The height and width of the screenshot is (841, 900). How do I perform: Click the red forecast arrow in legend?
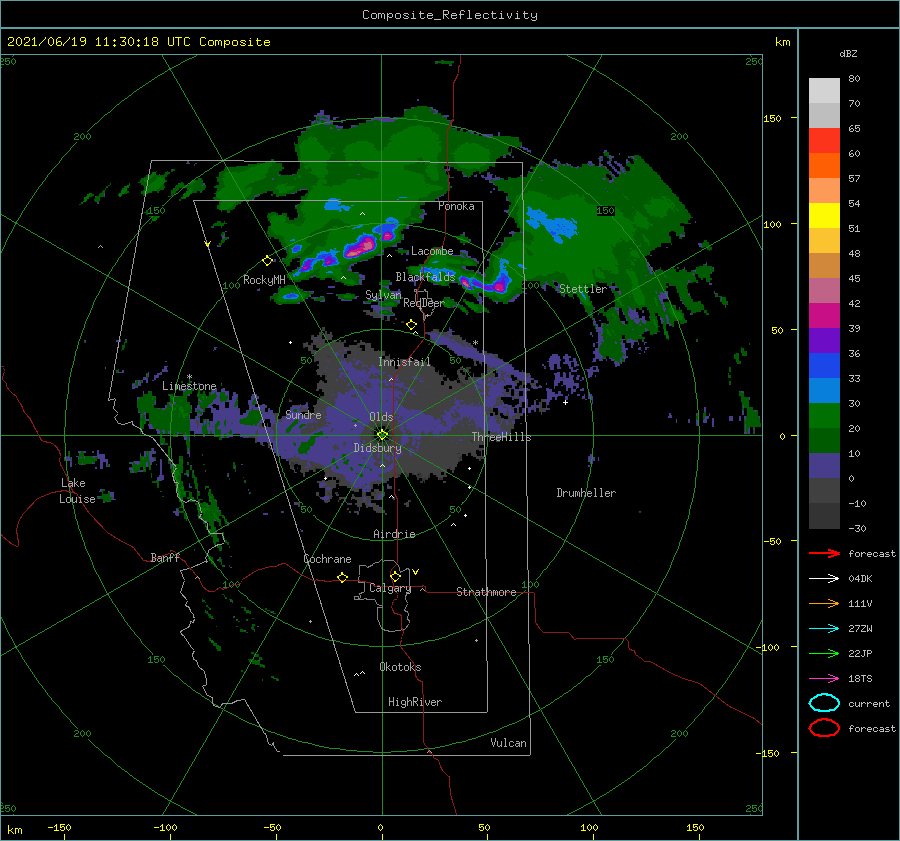pyautogui.click(x=824, y=553)
